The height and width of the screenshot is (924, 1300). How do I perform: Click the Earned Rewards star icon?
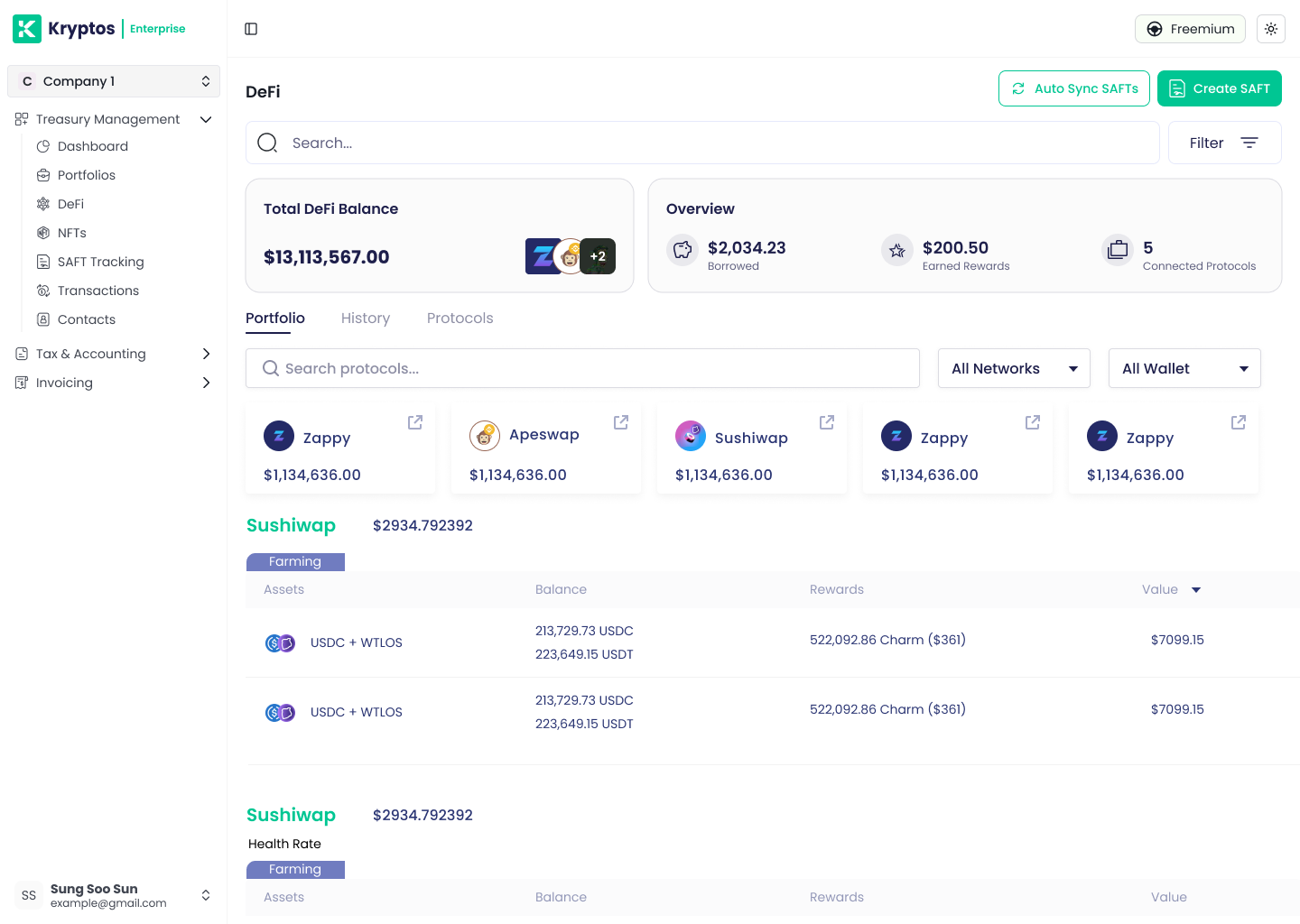click(x=897, y=250)
